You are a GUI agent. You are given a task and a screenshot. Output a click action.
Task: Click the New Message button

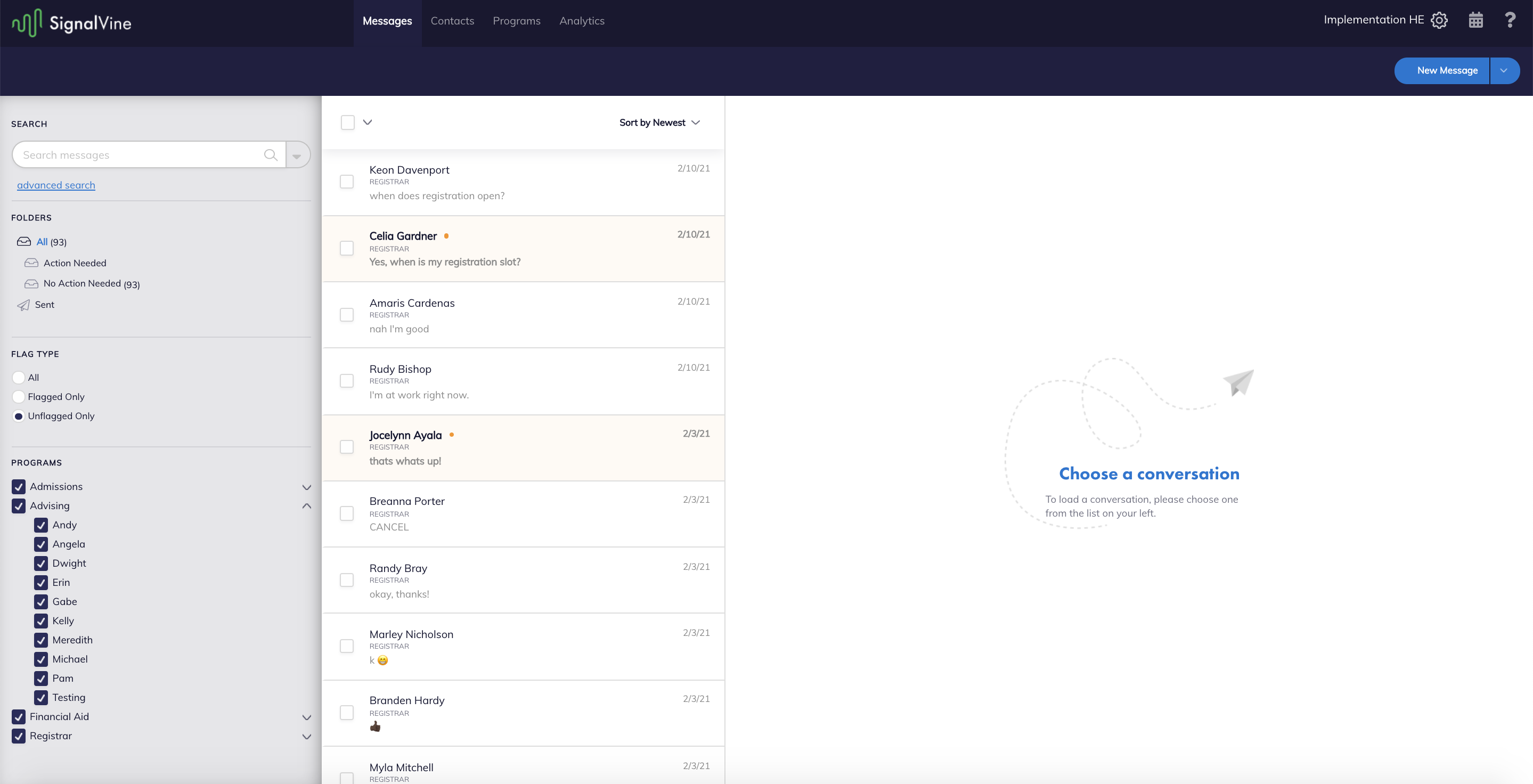(1442, 71)
